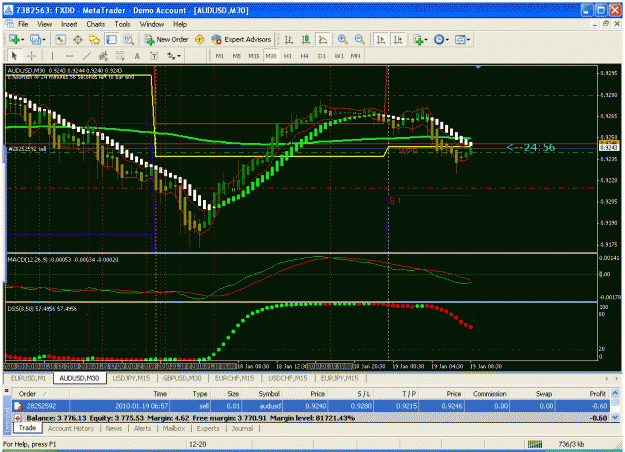Image resolution: width=625 pixels, height=452 pixels.
Task: Click the New Order button
Action: click(x=167, y=39)
